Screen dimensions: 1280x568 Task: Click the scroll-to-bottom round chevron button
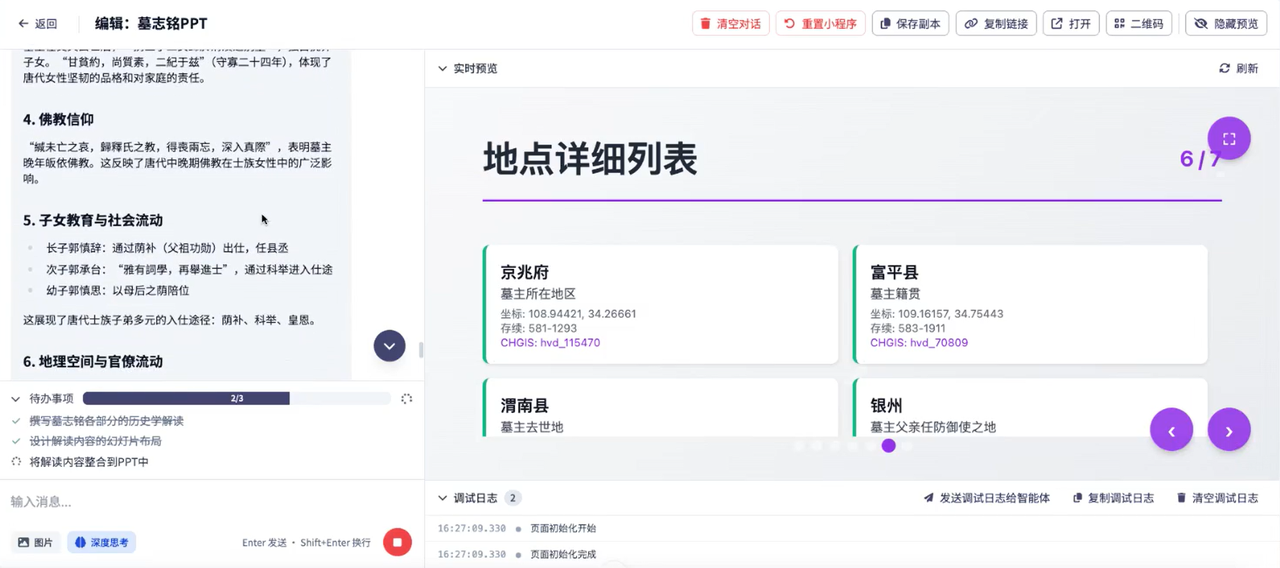pos(389,346)
